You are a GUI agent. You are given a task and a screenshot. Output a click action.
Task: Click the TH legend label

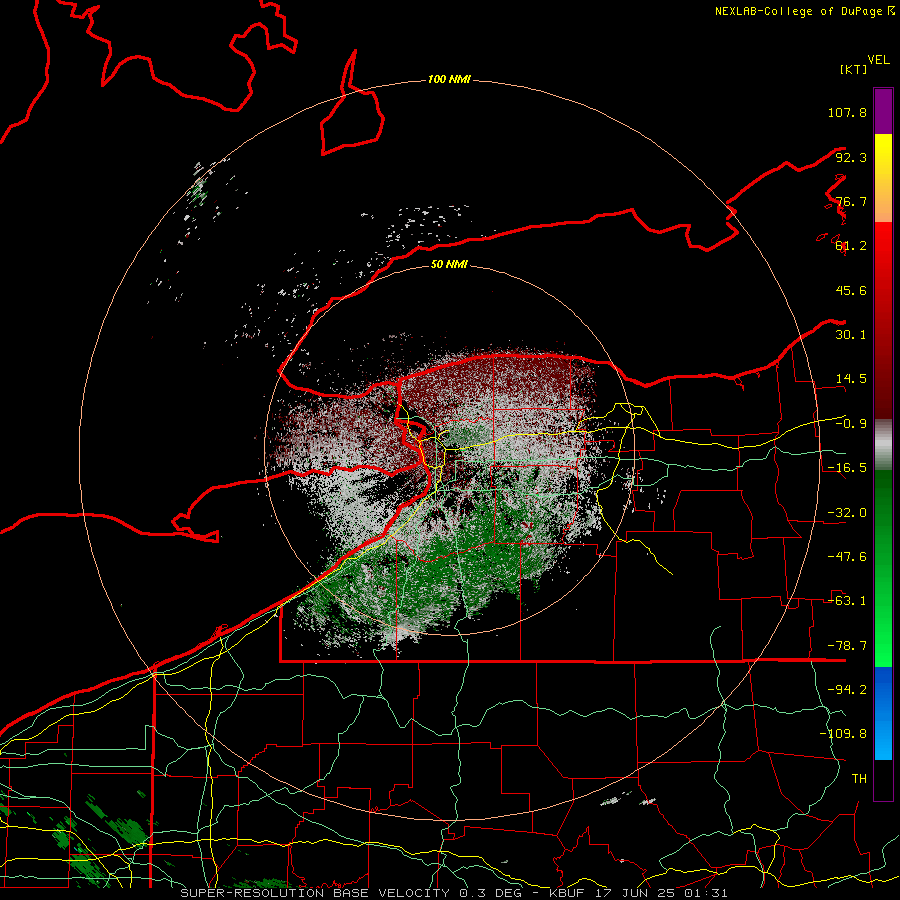pos(859,779)
